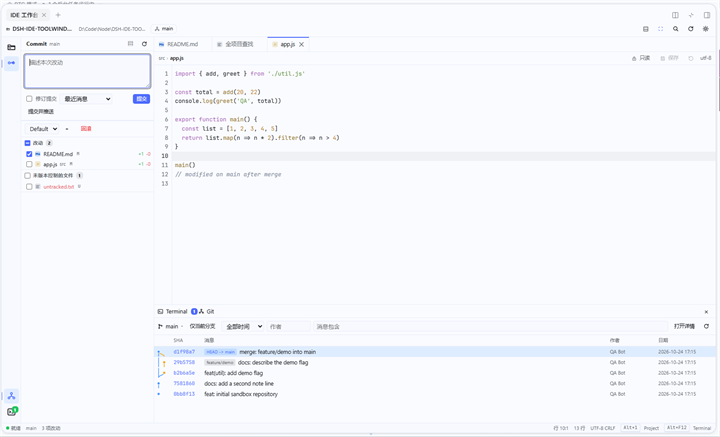
Task: Click the red rollback button
Action: pos(86,129)
